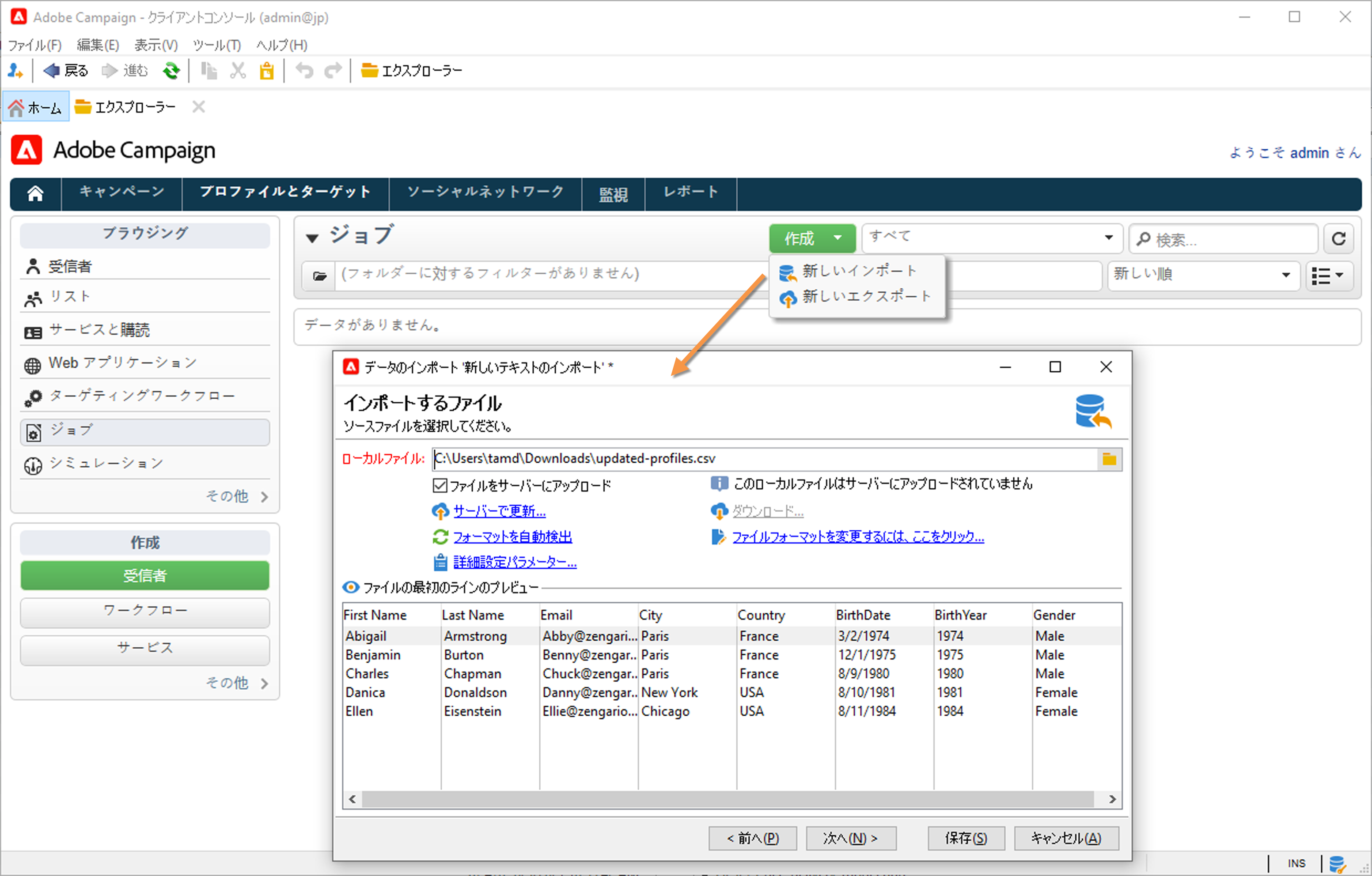Click the database icon in status bar
This screenshot has width=1372, height=876.
1337,864
